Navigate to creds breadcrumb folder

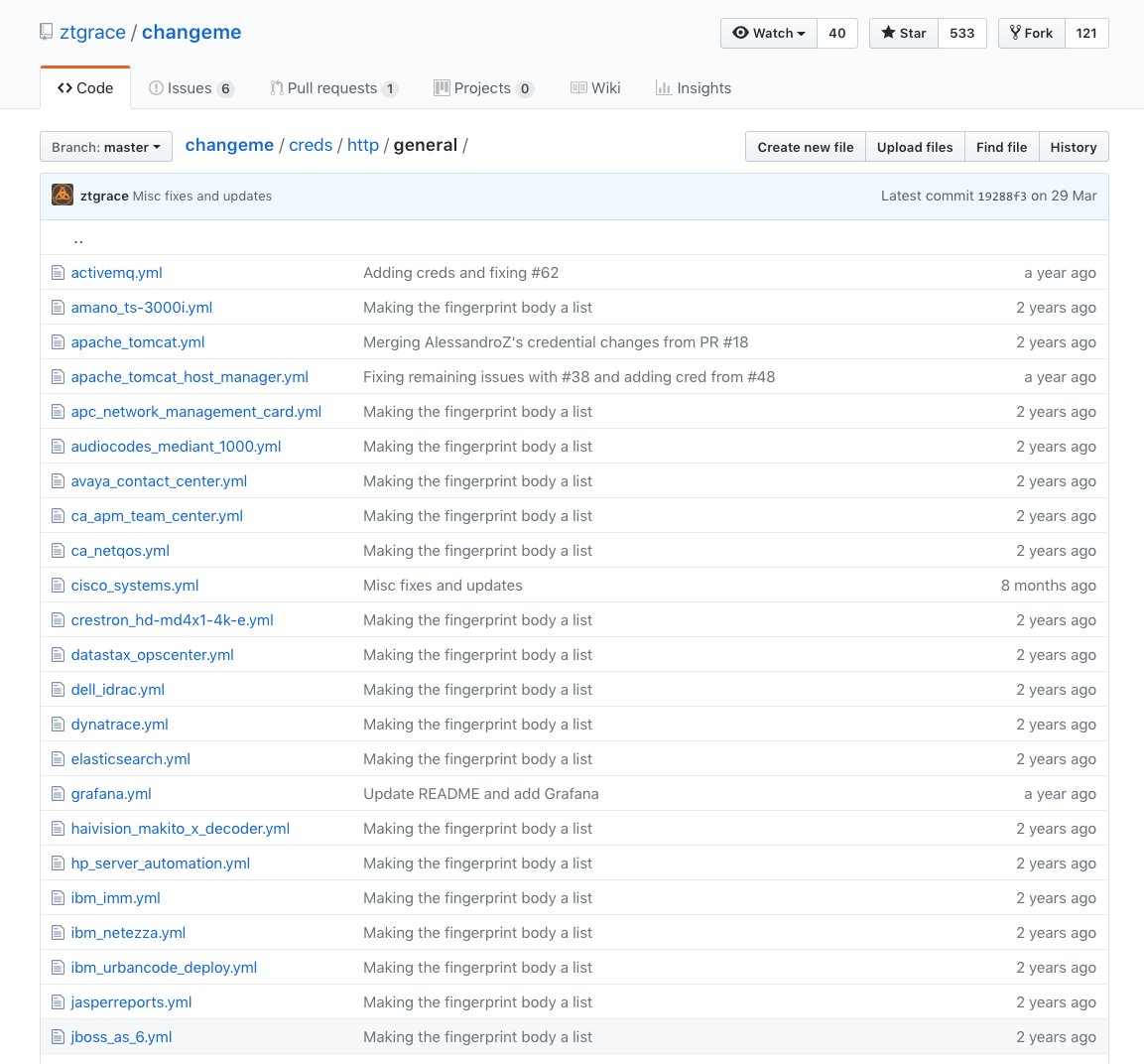pyautogui.click(x=311, y=145)
